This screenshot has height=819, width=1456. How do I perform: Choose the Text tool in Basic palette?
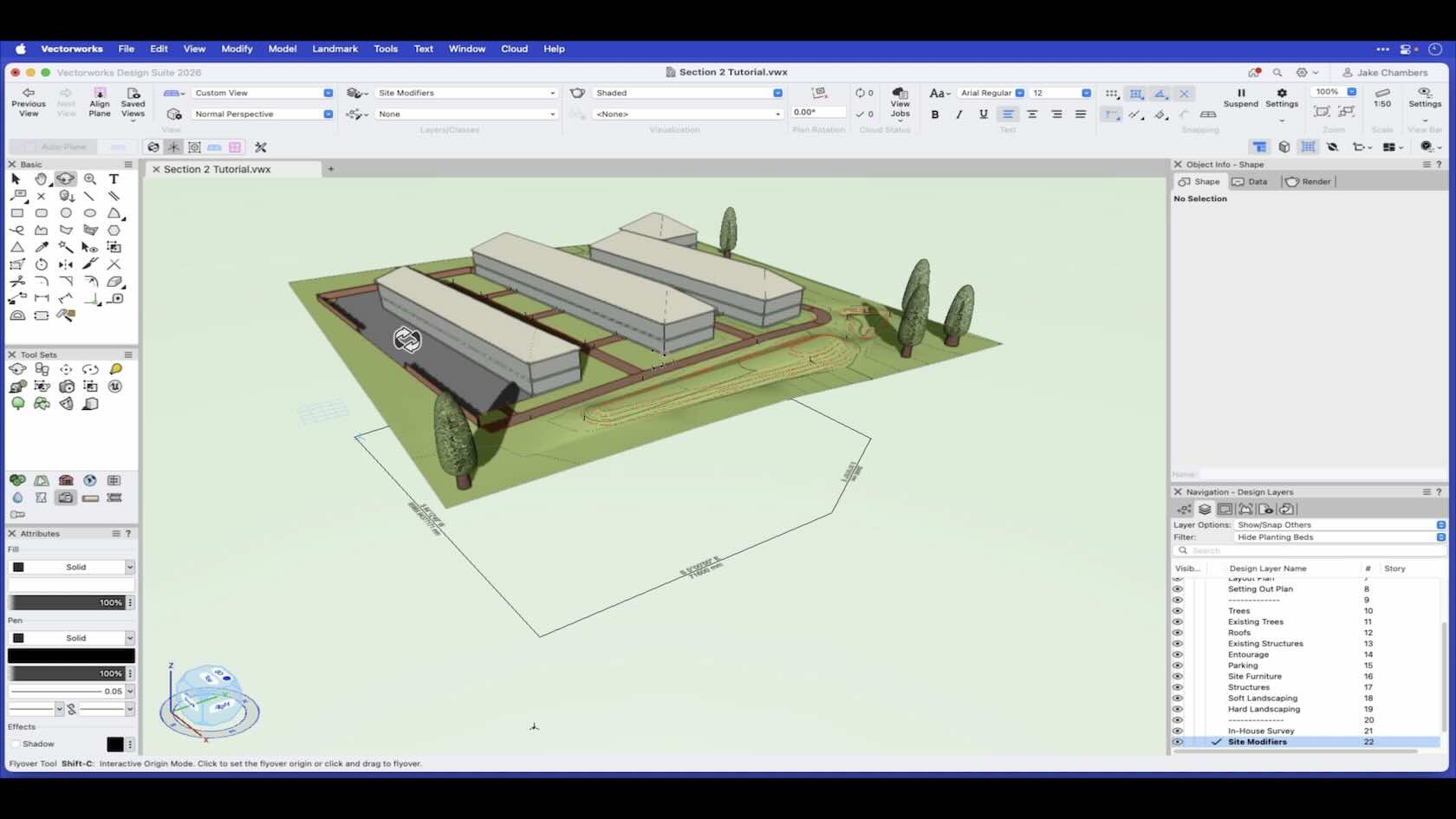pyautogui.click(x=114, y=179)
